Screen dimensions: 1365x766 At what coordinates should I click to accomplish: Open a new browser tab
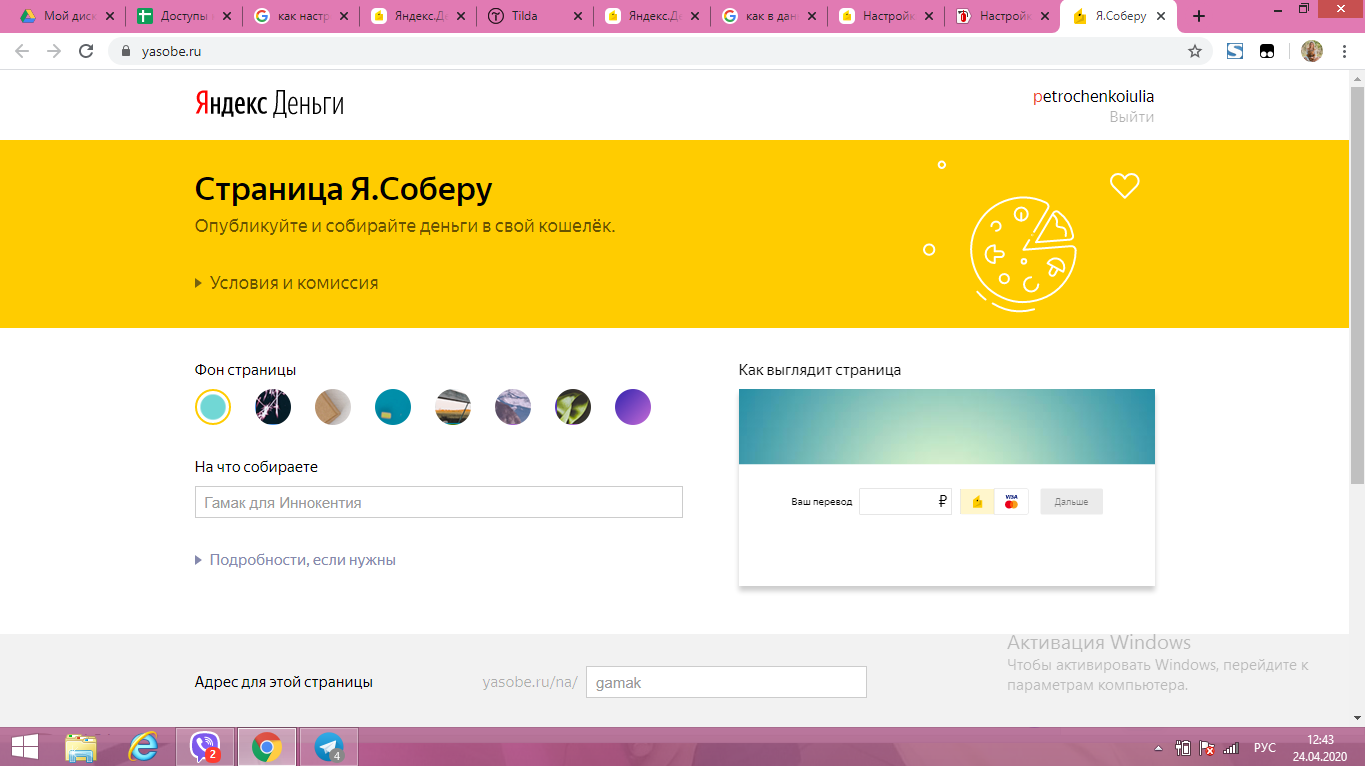click(1199, 16)
